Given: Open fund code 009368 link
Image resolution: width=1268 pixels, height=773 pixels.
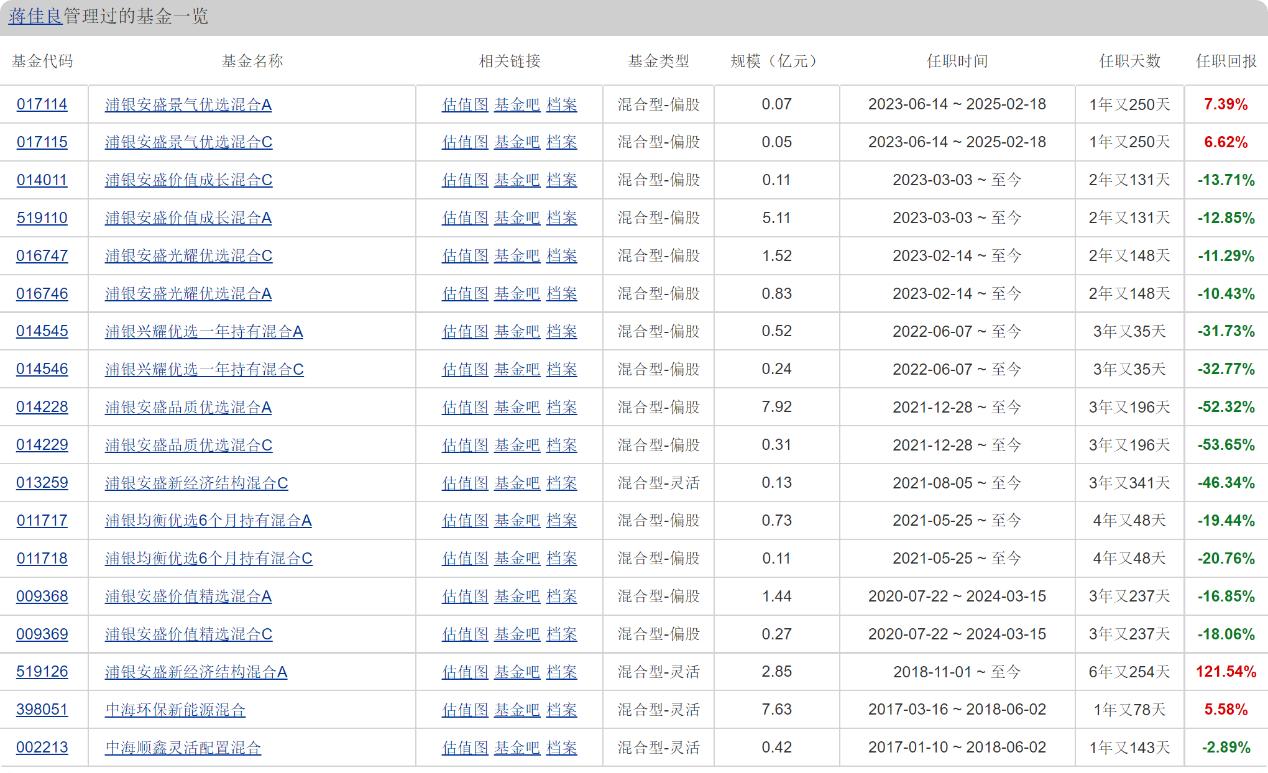Looking at the screenshot, I should point(42,596).
